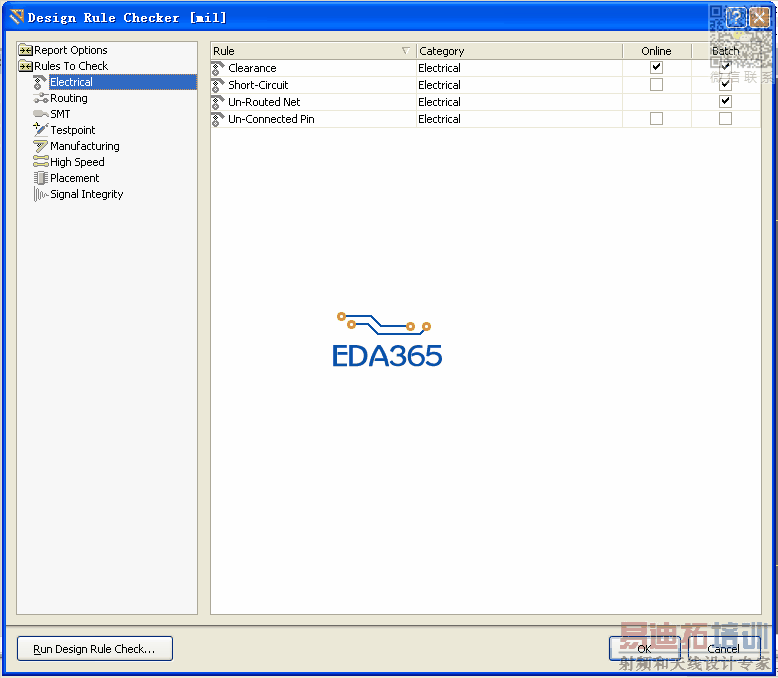Click the Clearance rule icon
The image size is (778, 678).
coord(217,68)
